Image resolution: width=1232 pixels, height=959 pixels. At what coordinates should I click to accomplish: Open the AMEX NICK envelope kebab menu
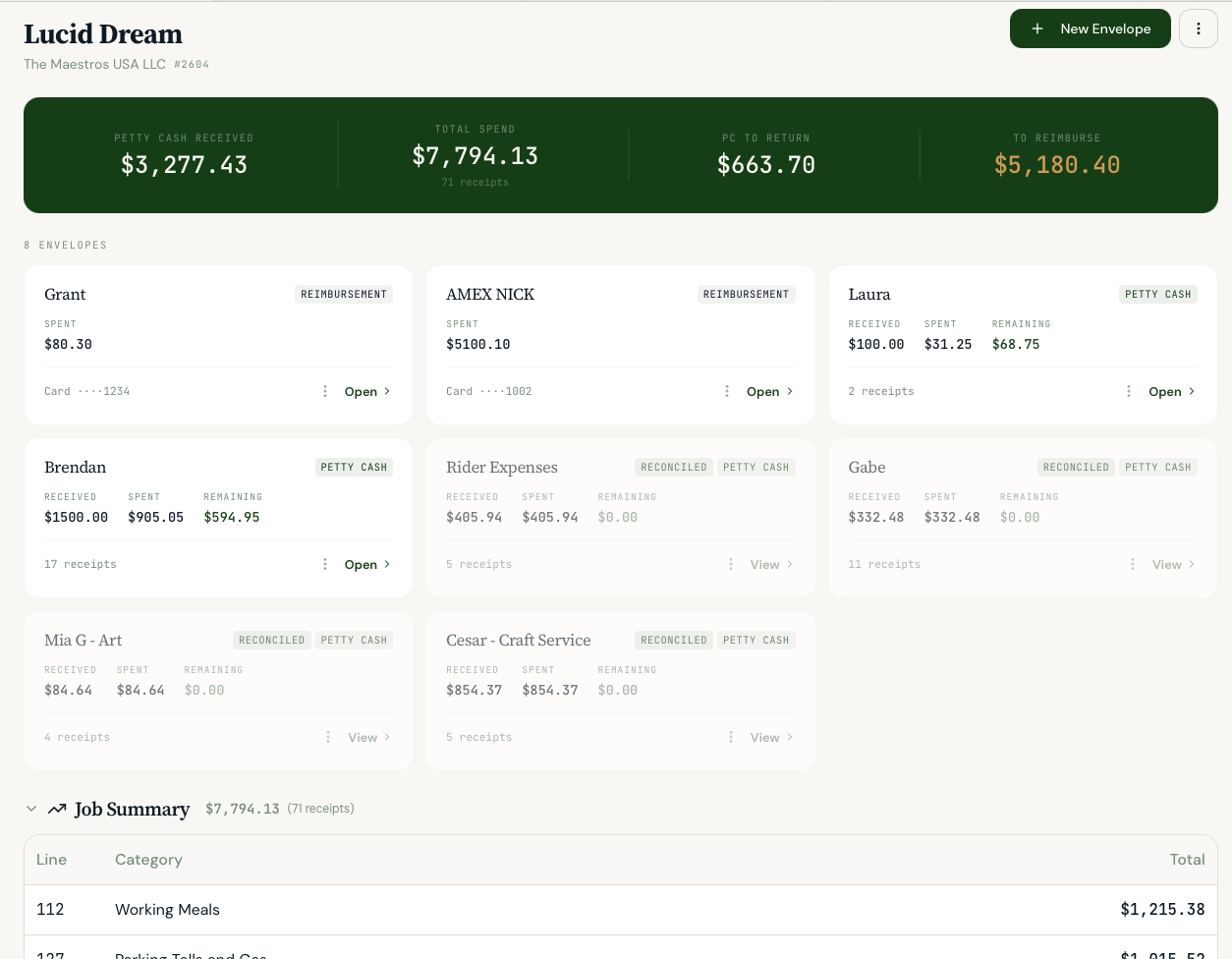pyautogui.click(x=727, y=391)
